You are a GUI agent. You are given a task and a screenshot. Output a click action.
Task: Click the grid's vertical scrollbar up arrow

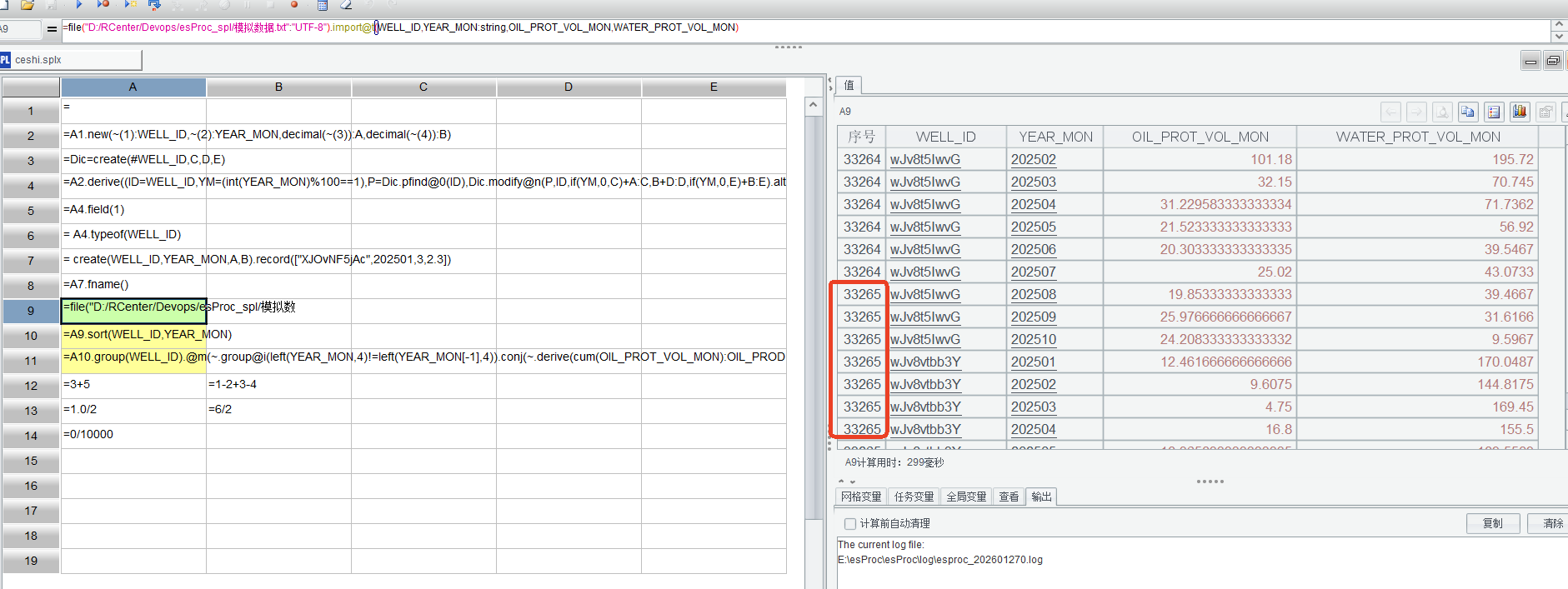pyautogui.click(x=814, y=106)
